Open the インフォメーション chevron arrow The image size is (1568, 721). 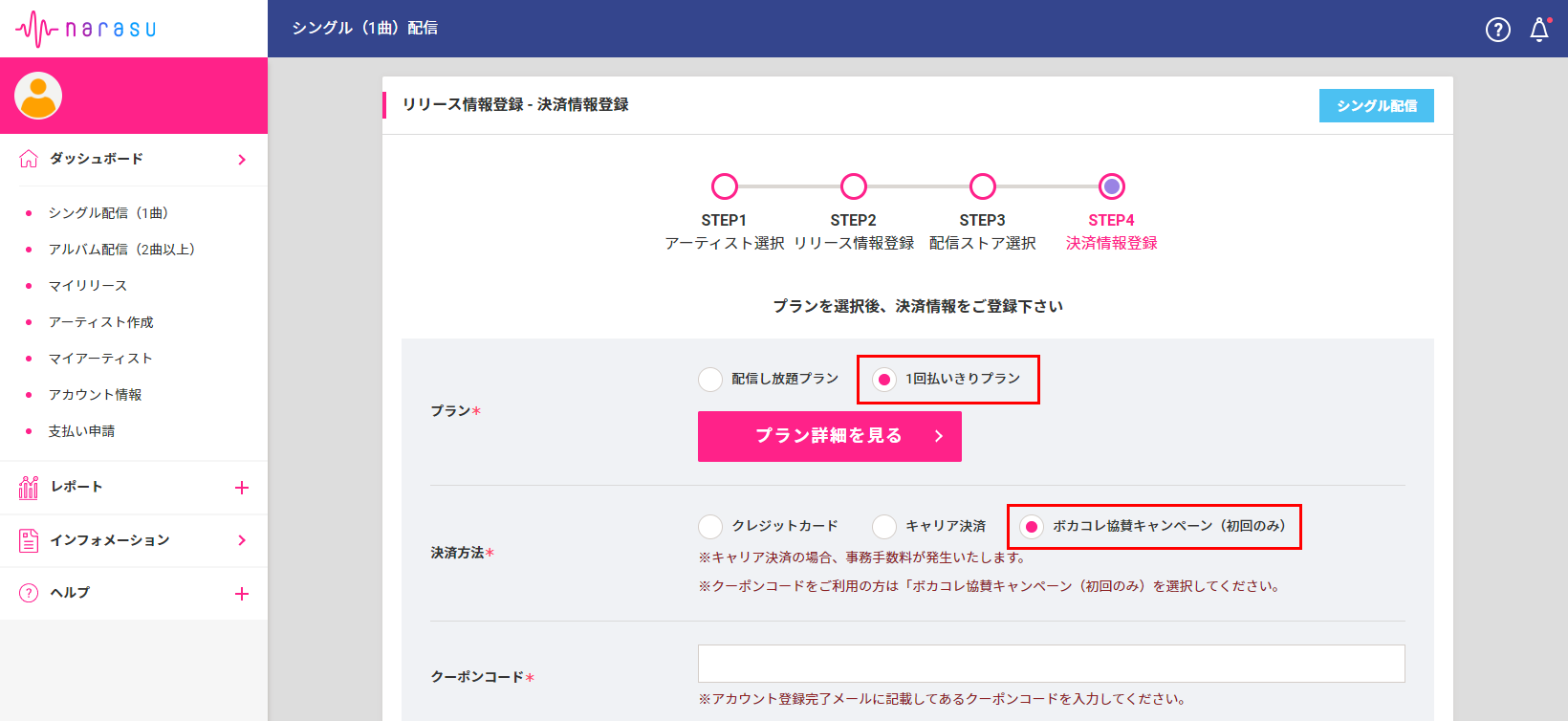coord(242,540)
